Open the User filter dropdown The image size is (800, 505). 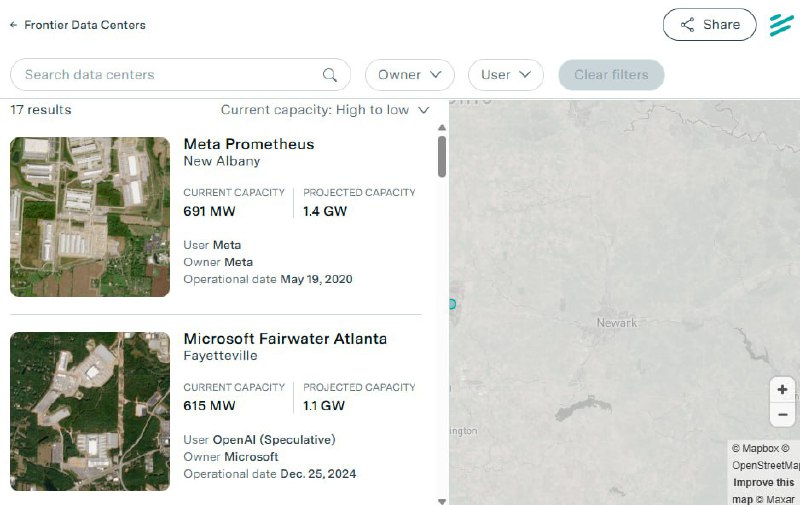[x=505, y=75]
